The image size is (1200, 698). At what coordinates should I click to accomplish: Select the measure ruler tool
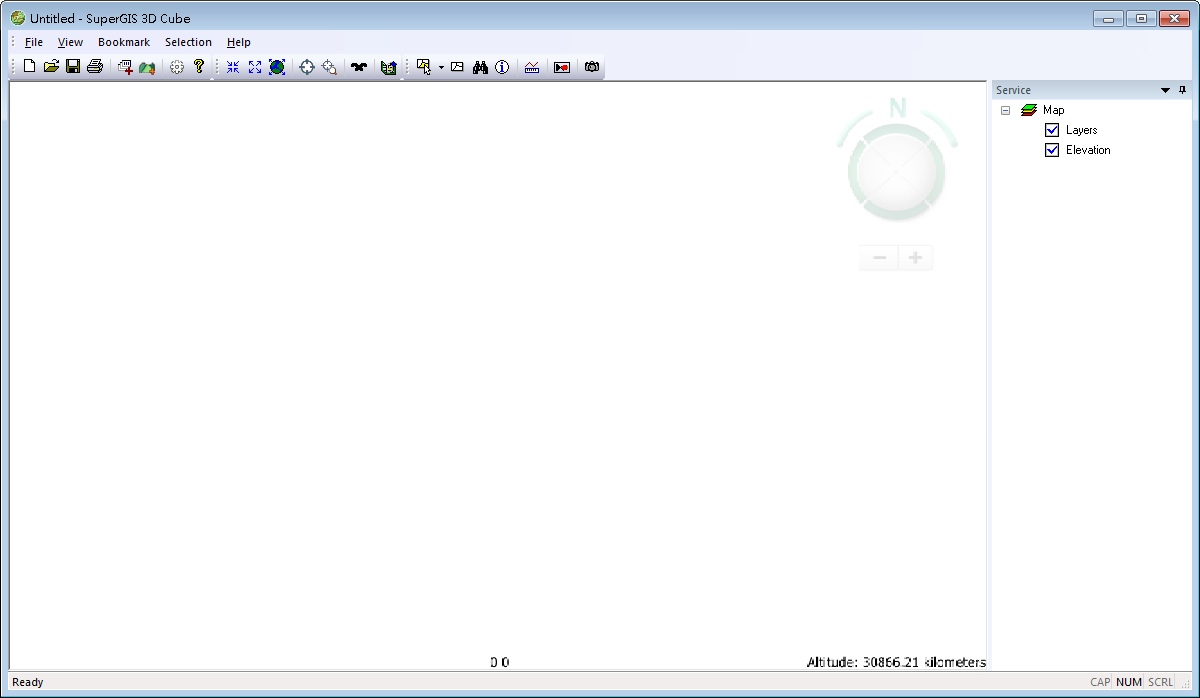click(x=532, y=67)
